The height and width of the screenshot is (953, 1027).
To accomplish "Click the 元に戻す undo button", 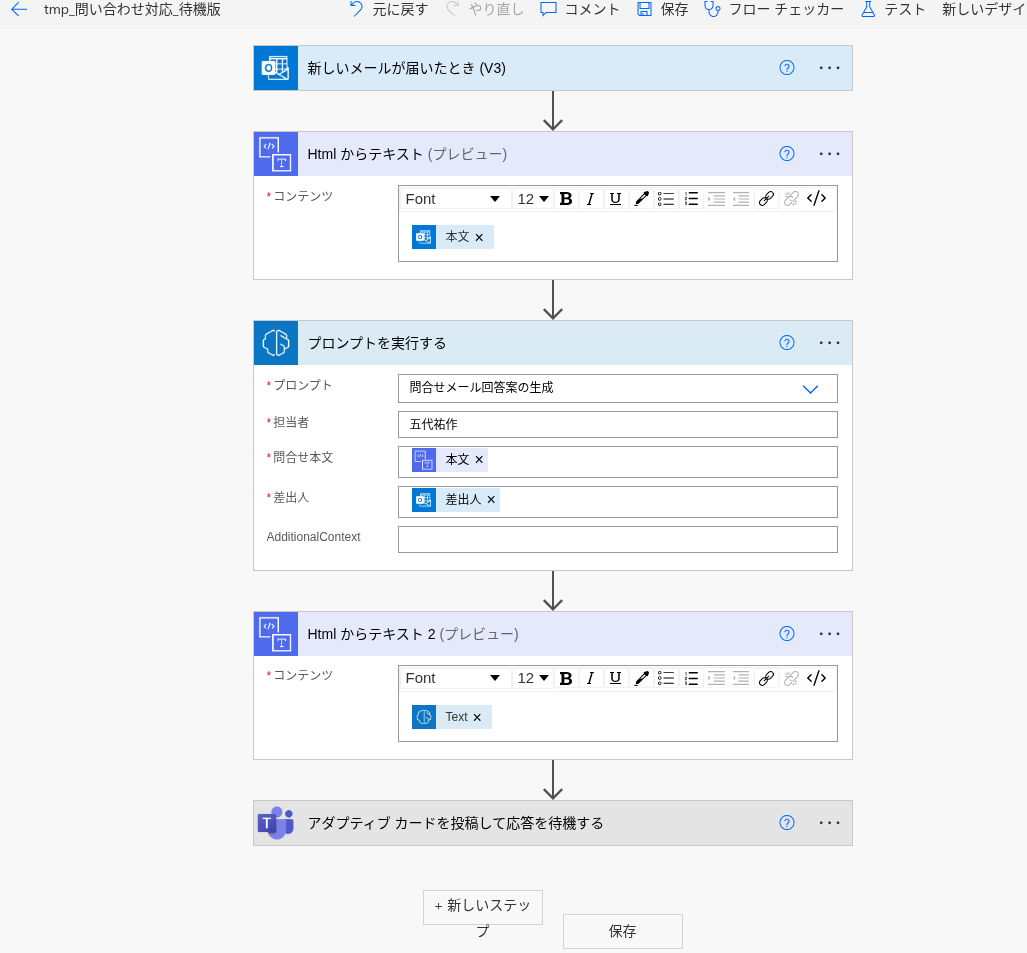I will 388,9.
